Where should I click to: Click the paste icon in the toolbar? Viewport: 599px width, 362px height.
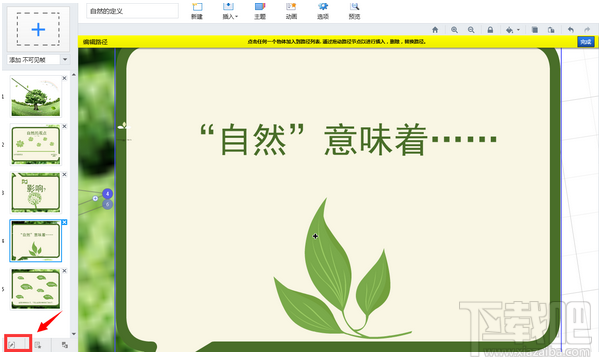tap(551, 30)
